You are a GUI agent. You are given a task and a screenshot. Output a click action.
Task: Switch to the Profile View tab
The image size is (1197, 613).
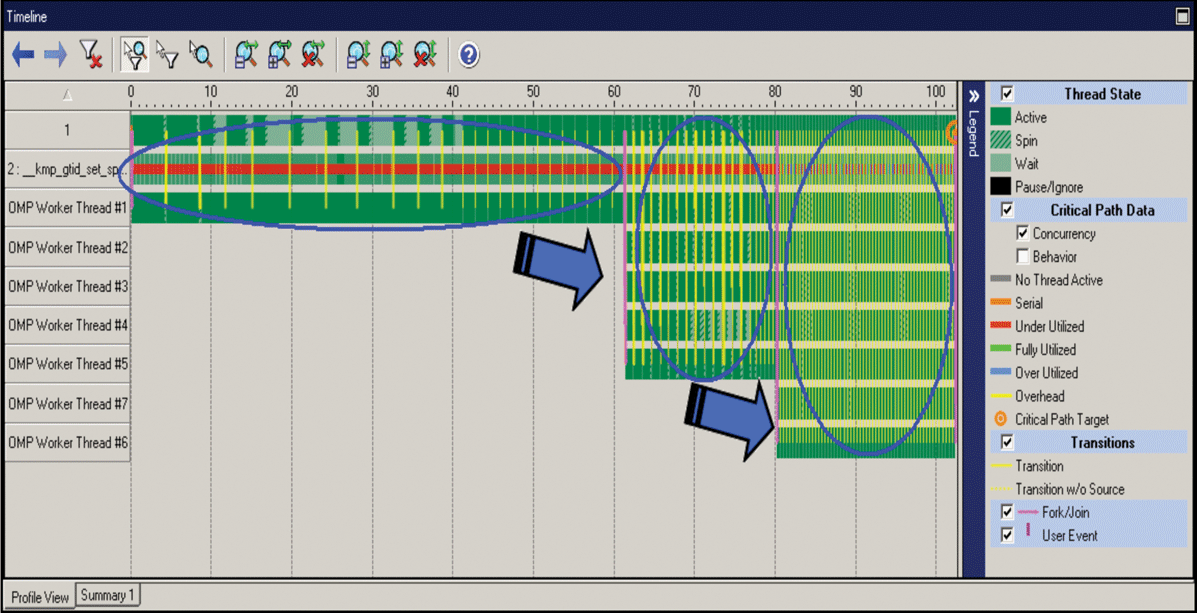tap(40, 597)
